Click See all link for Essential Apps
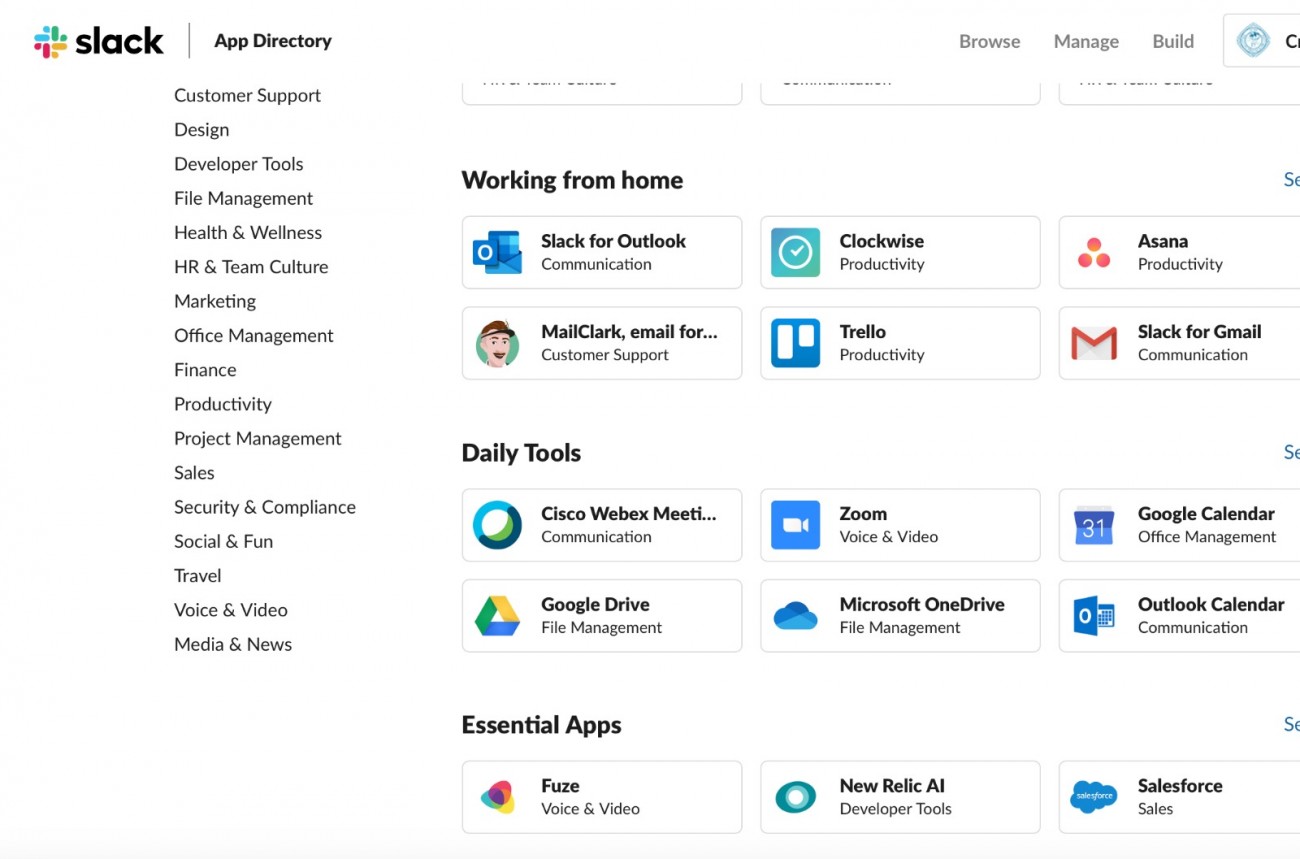1300x859 pixels. 1291,724
